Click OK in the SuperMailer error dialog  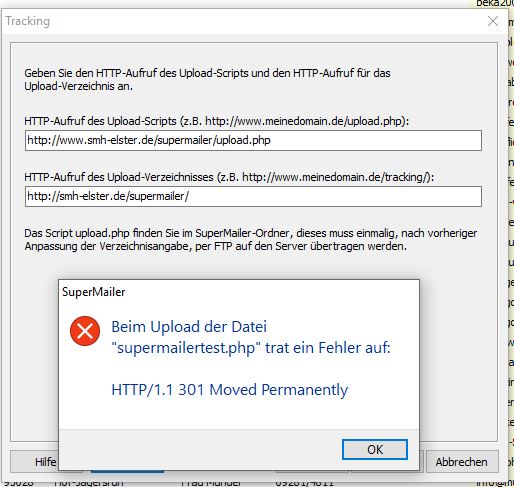(375, 449)
